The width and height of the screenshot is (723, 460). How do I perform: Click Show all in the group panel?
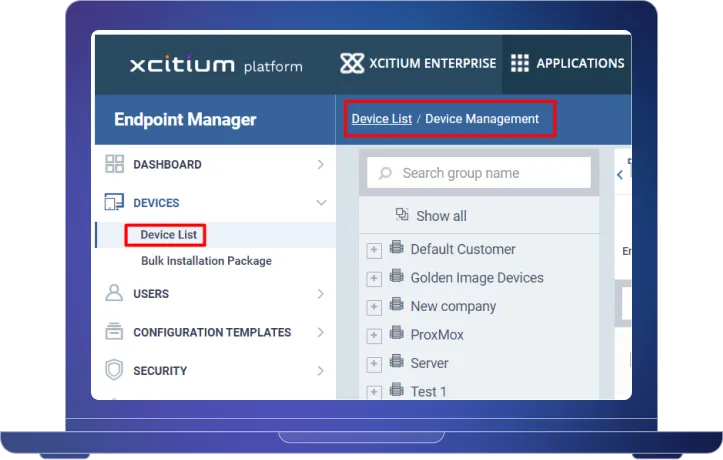click(441, 216)
